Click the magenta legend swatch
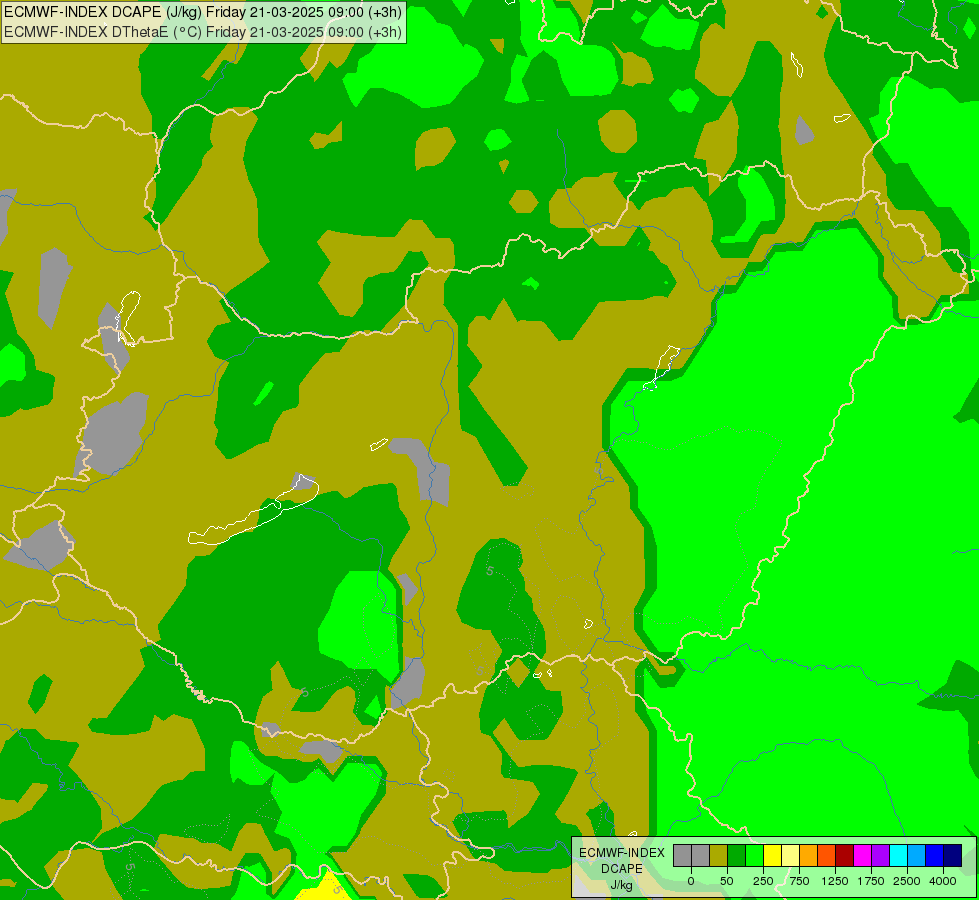 pos(863,856)
